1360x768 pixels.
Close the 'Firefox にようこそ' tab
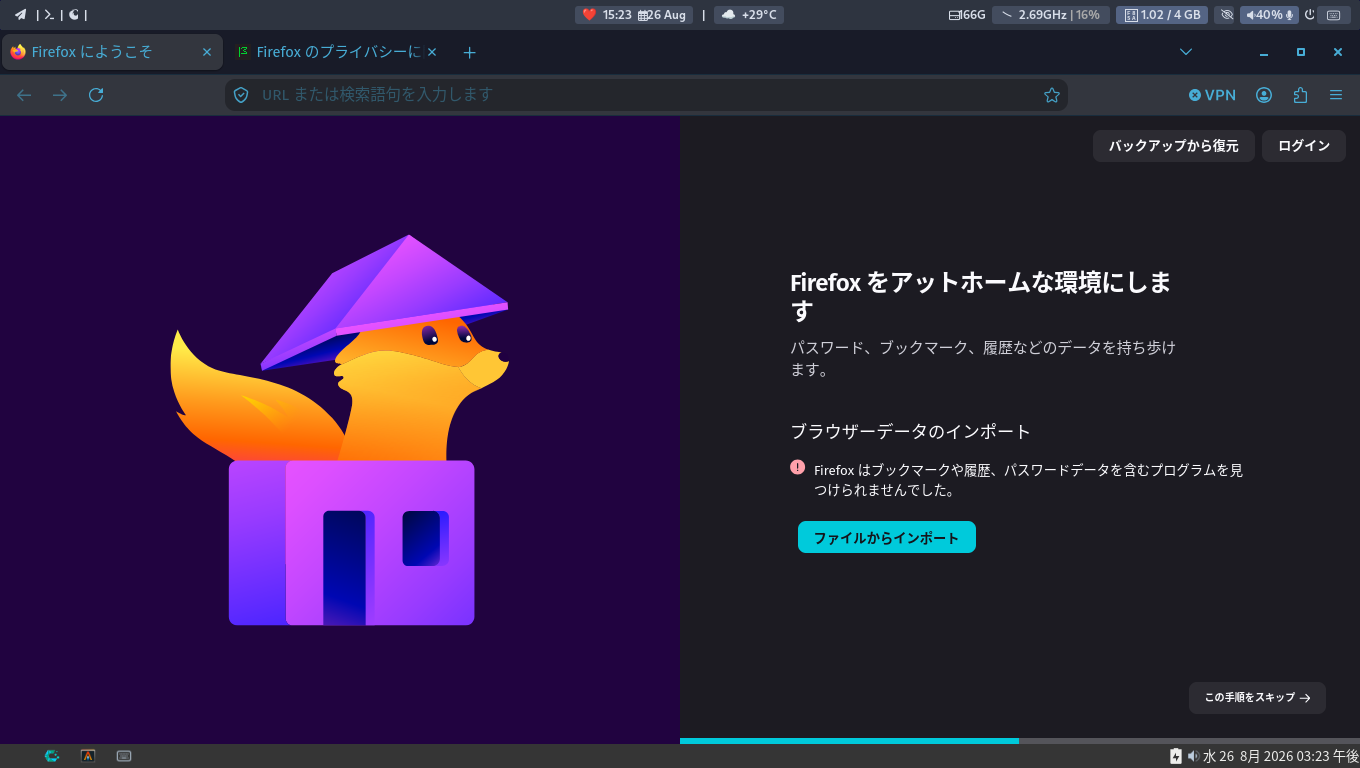coord(207,52)
